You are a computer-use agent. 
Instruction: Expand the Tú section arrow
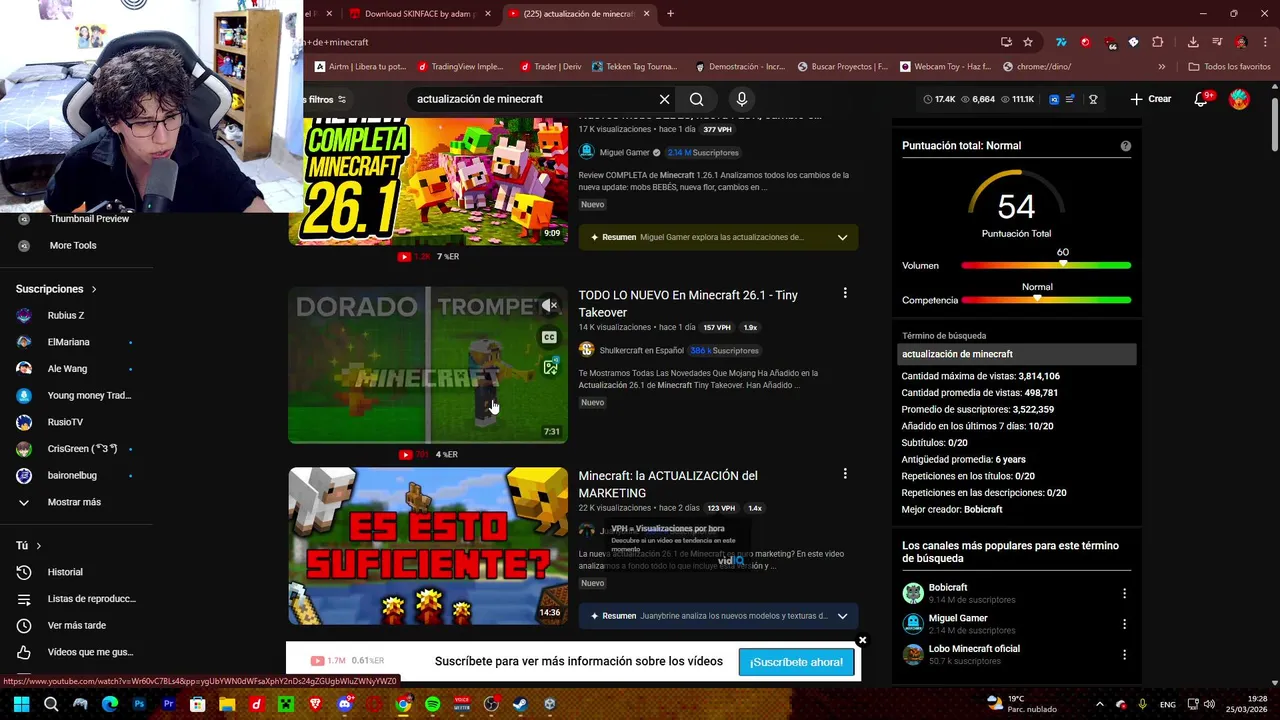pyautogui.click(x=39, y=546)
